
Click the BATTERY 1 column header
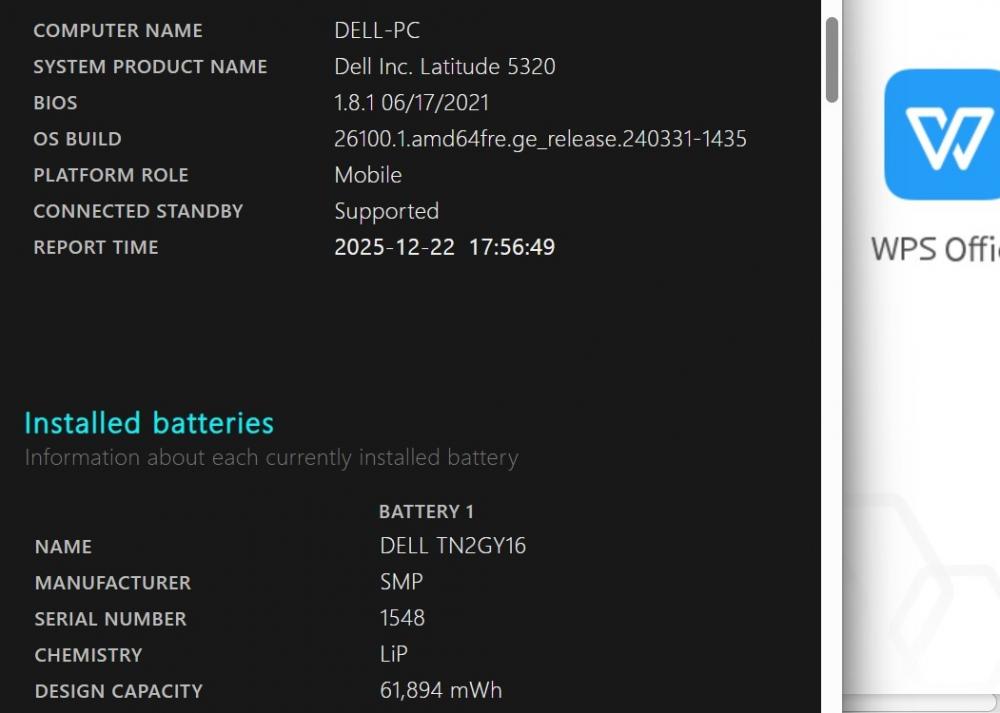click(x=426, y=512)
